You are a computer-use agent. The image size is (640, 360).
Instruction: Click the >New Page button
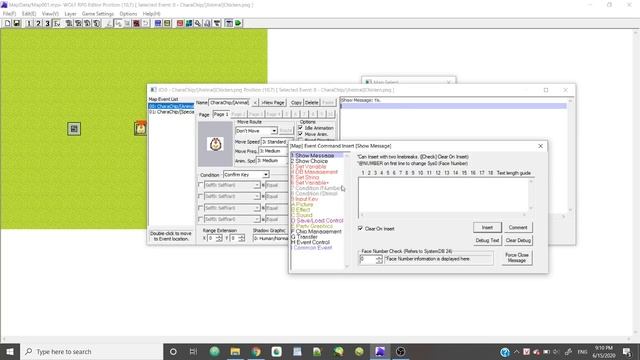[x=273, y=102]
